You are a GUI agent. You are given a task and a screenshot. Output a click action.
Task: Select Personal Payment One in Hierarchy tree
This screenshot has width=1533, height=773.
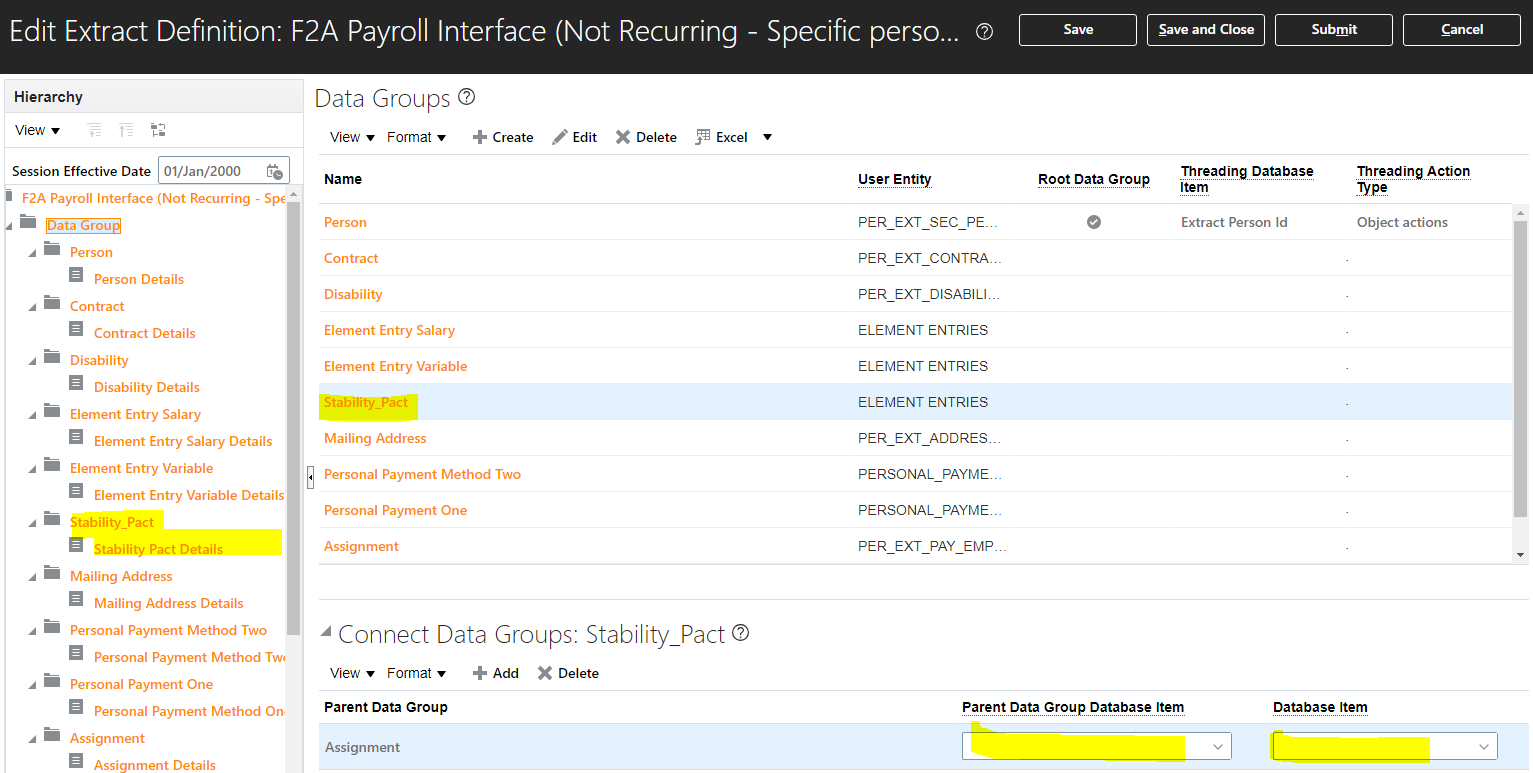(141, 684)
